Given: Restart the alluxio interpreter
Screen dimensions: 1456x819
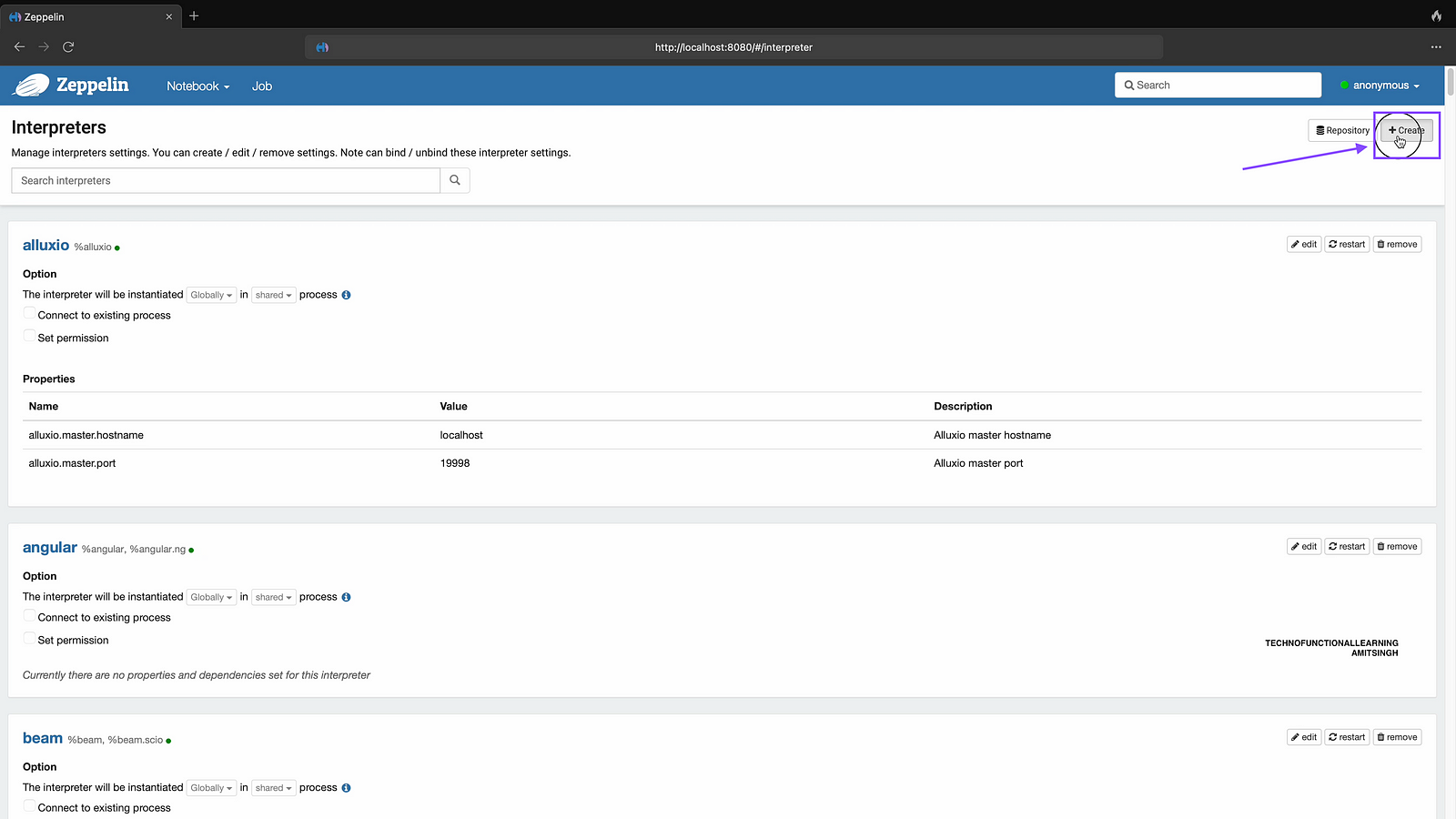Looking at the screenshot, I should pos(1347,244).
